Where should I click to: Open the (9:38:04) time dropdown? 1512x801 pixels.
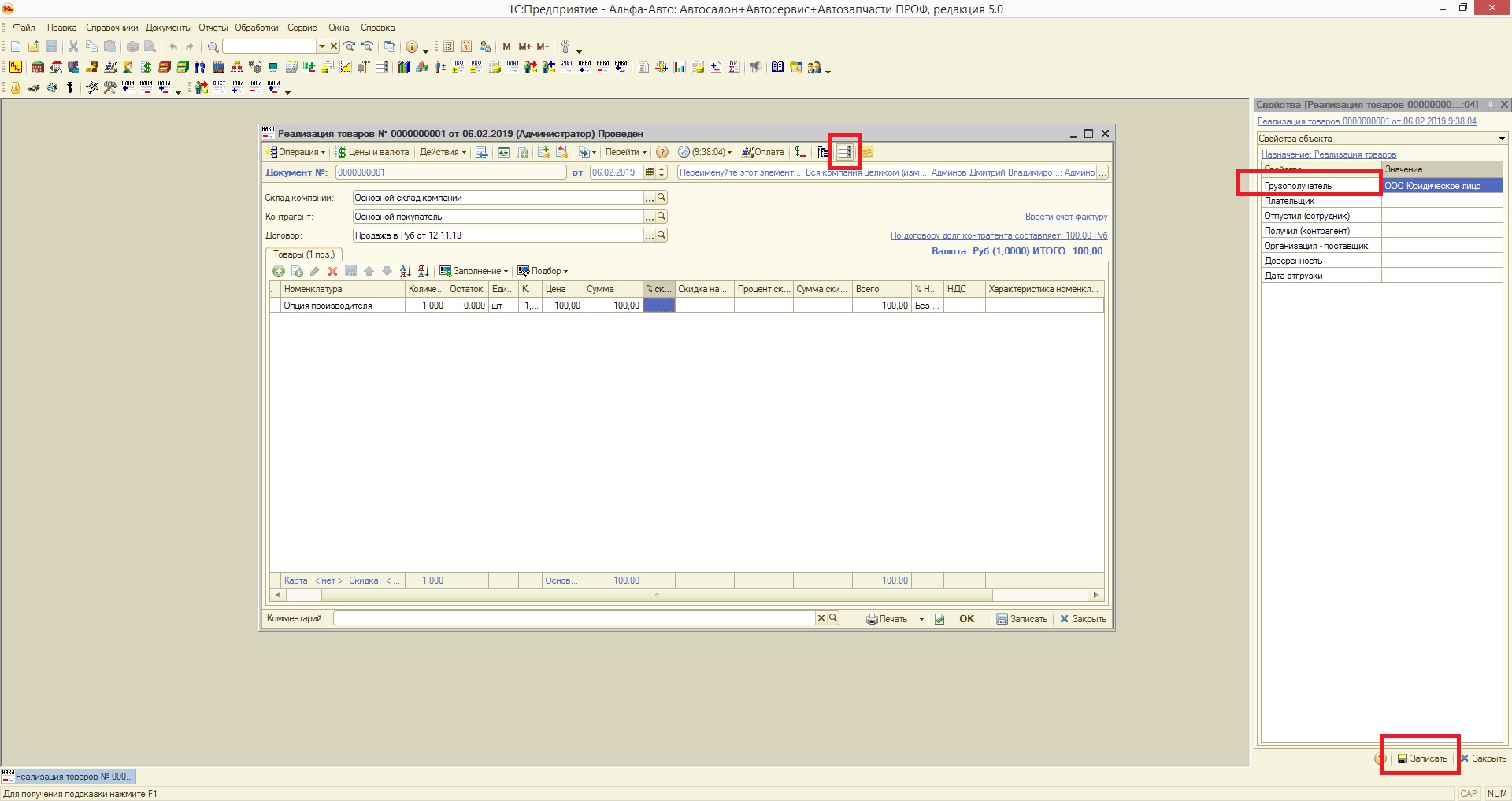(x=705, y=152)
